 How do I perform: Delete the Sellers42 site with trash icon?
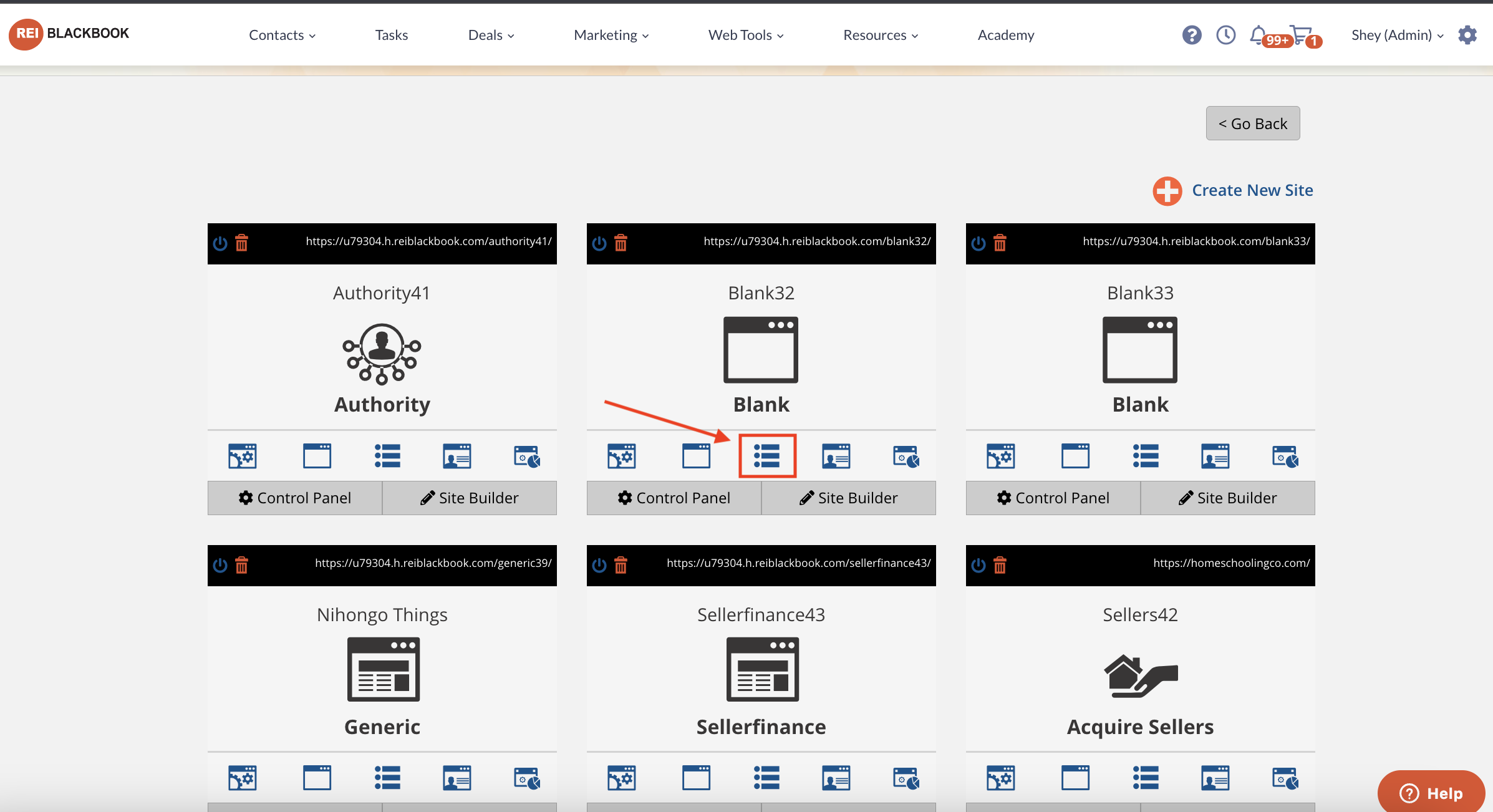tap(1000, 565)
